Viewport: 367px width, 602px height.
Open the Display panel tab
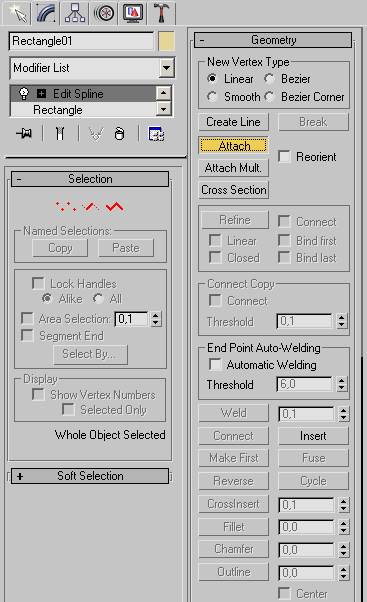pyautogui.click(x=133, y=13)
